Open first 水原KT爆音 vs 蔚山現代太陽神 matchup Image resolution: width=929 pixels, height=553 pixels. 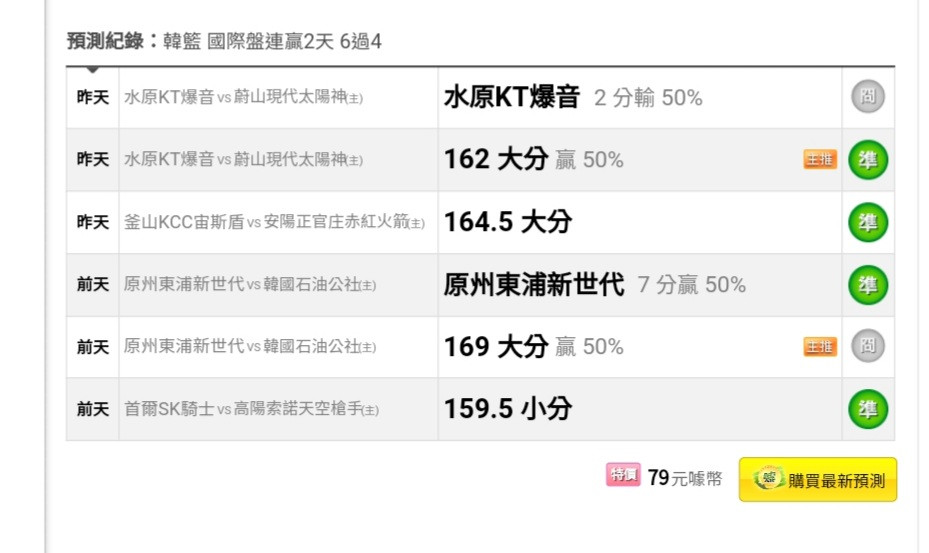(244, 97)
